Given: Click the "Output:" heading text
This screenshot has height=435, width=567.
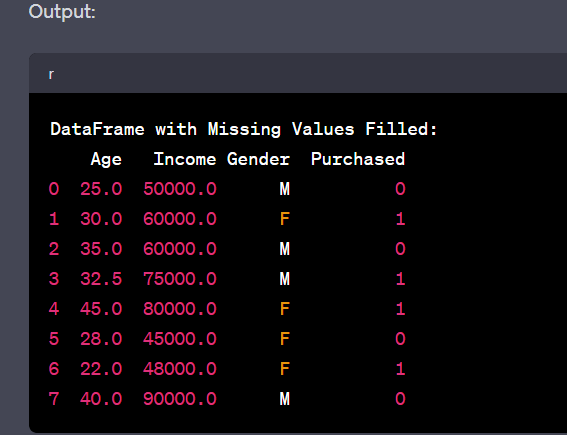Looking at the screenshot, I should (x=62, y=12).
